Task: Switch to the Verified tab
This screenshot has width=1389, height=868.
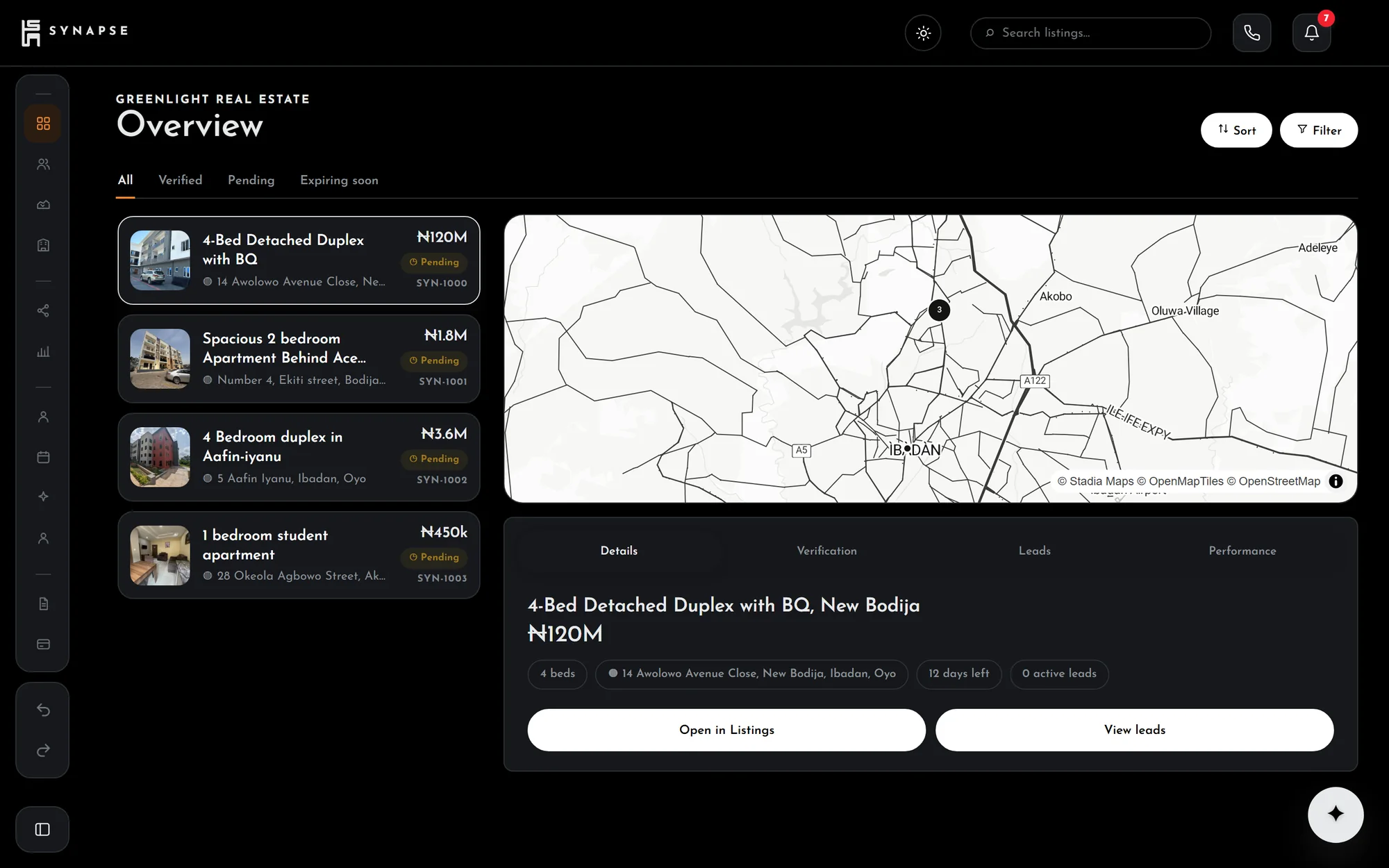Action: coord(181,181)
